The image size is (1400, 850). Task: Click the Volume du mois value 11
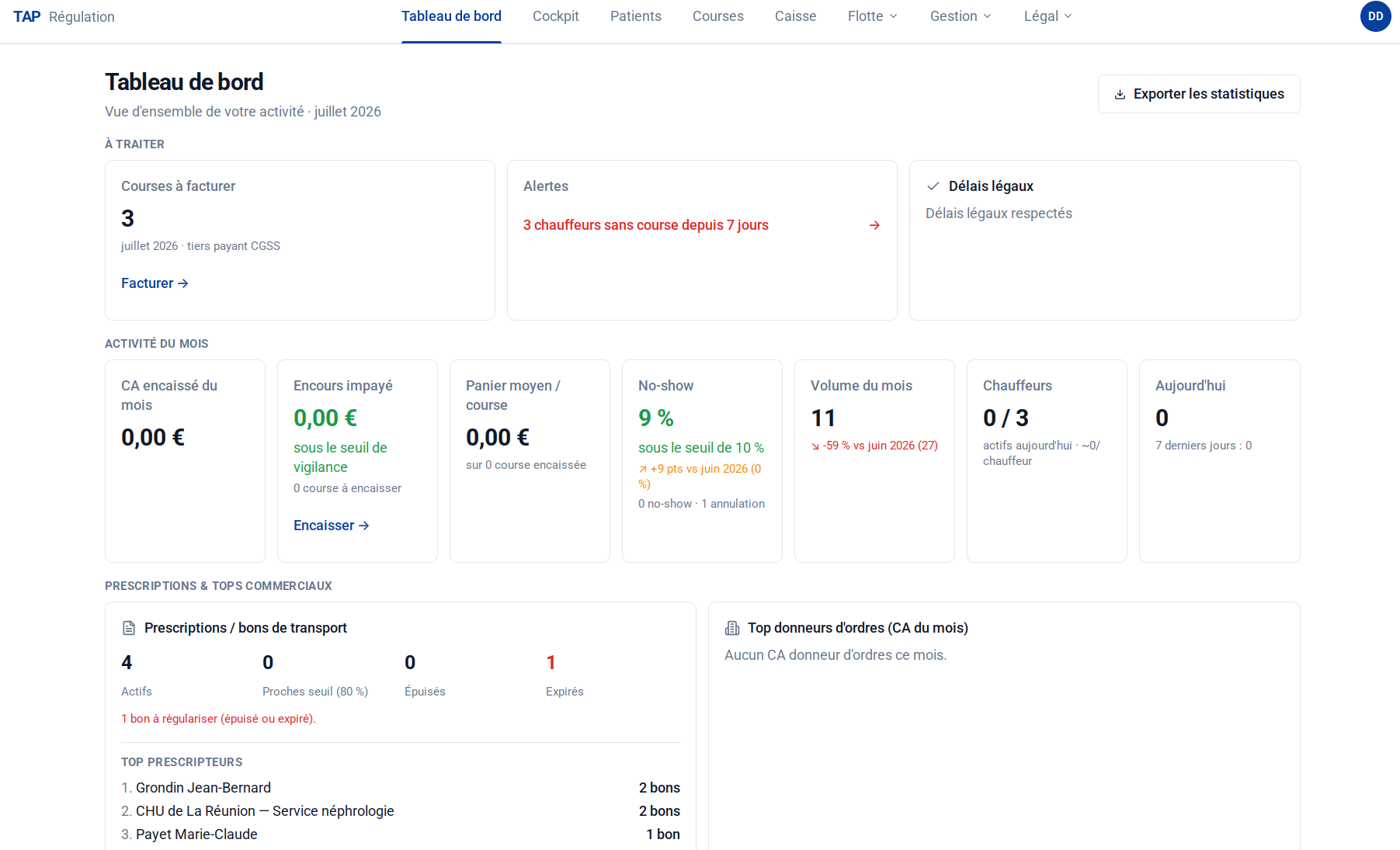coord(823,418)
